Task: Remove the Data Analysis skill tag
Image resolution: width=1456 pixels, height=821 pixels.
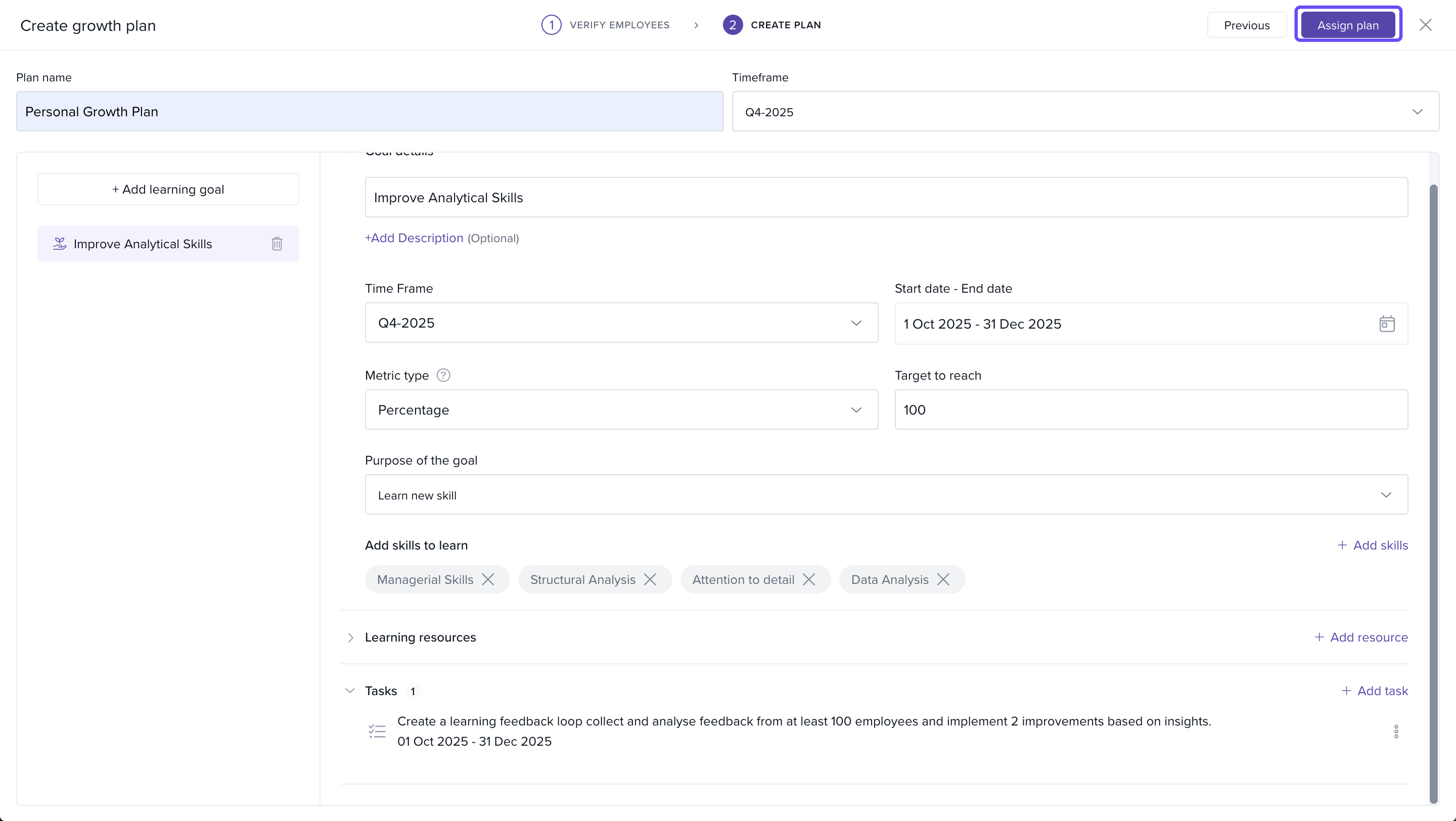Action: (943, 579)
